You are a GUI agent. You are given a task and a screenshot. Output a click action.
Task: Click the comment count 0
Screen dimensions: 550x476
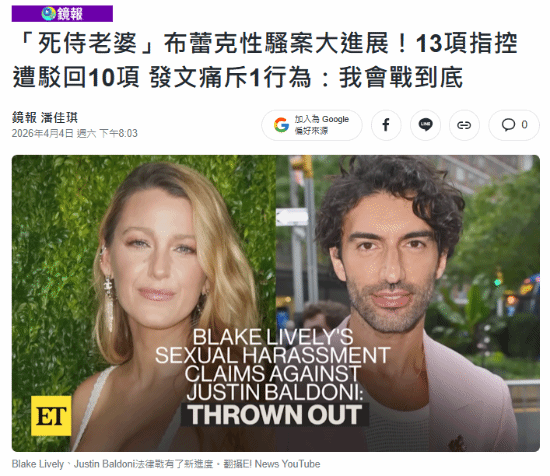coord(524,125)
